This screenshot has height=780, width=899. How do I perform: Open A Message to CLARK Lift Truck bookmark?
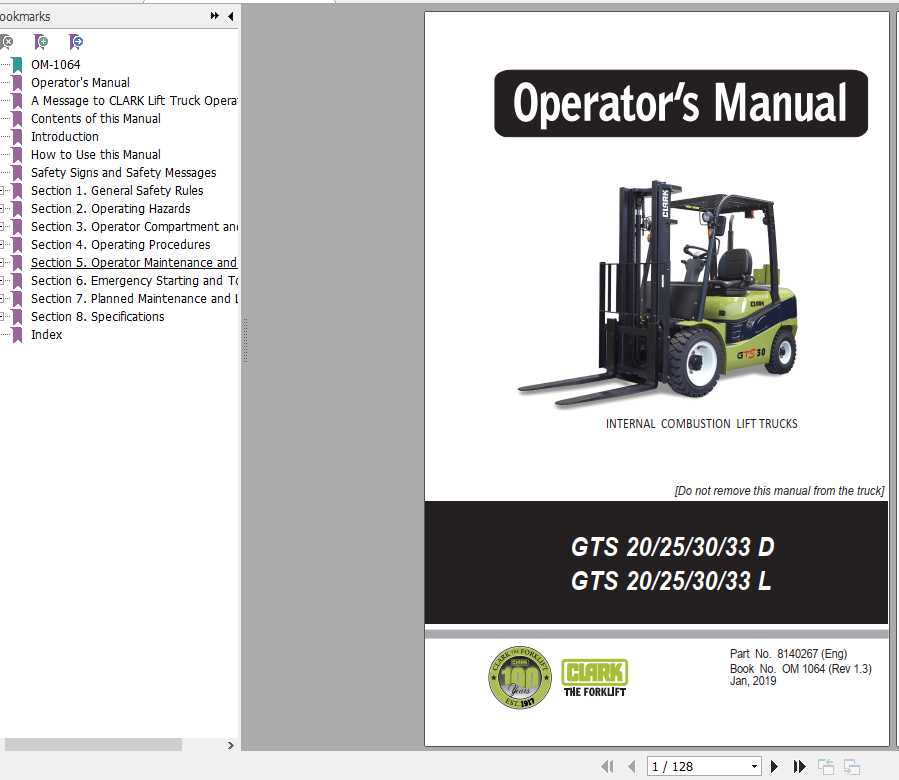[134, 100]
